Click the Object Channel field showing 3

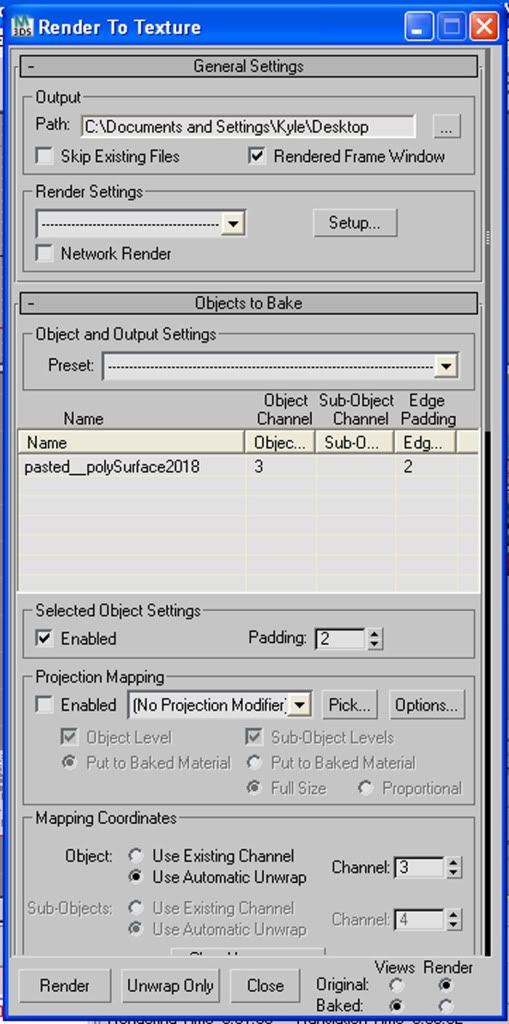click(x=419, y=868)
